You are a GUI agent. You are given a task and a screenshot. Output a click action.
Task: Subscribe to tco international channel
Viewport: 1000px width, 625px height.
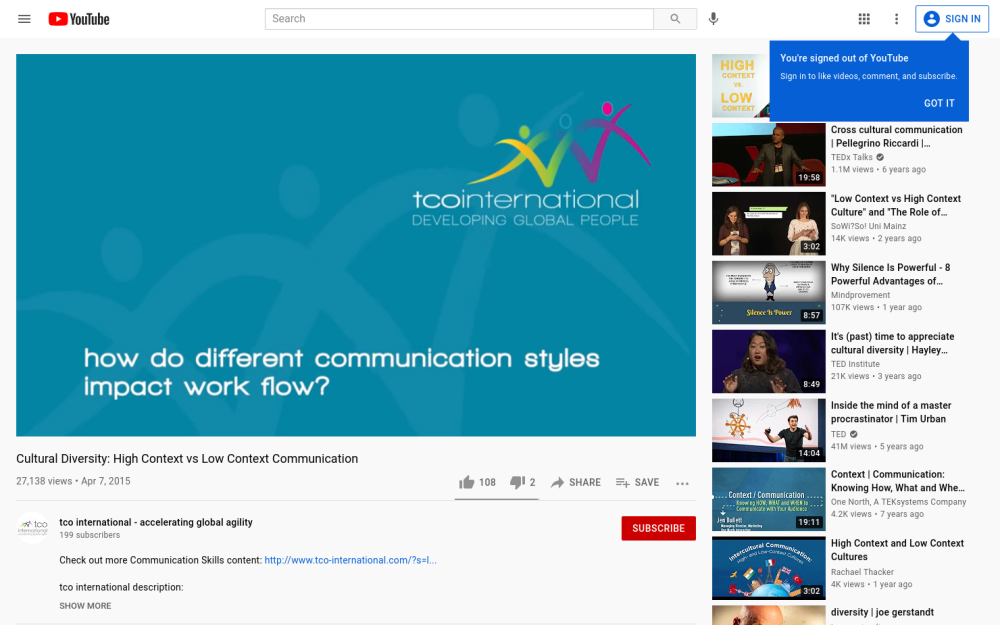[658, 528]
